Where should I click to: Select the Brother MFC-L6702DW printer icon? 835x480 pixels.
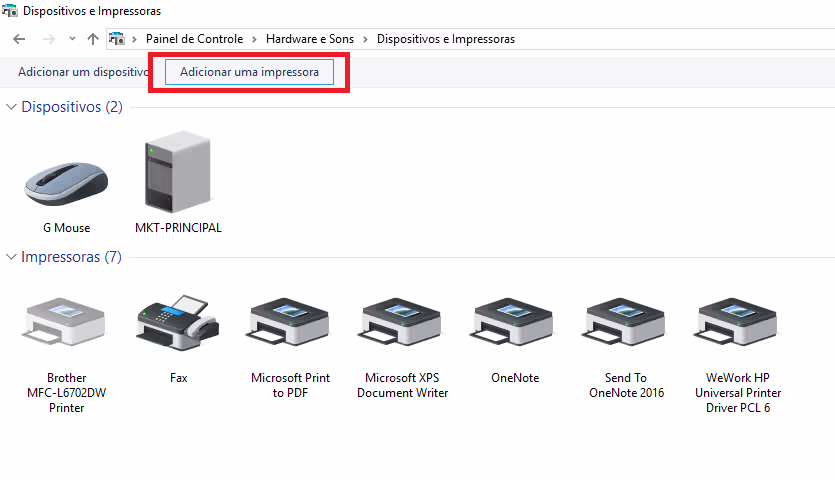click(x=64, y=322)
